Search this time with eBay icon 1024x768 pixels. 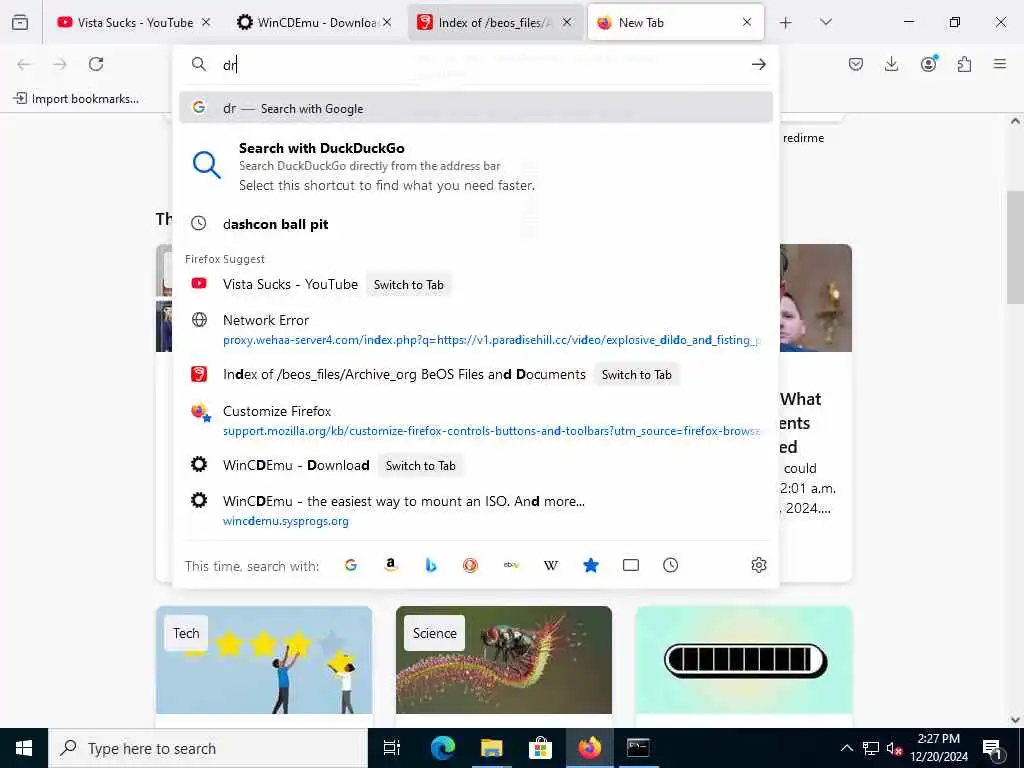pyautogui.click(x=511, y=565)
